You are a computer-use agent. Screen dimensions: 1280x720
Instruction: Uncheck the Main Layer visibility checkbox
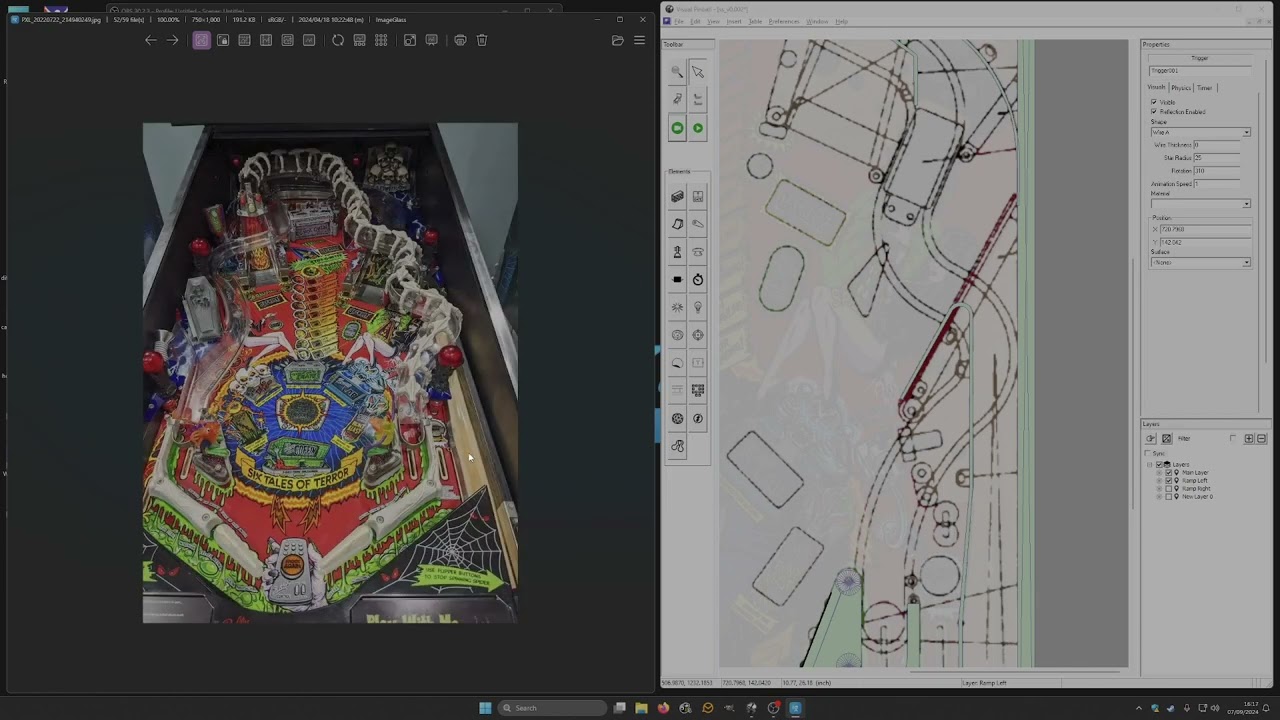tap(1169, 472)
